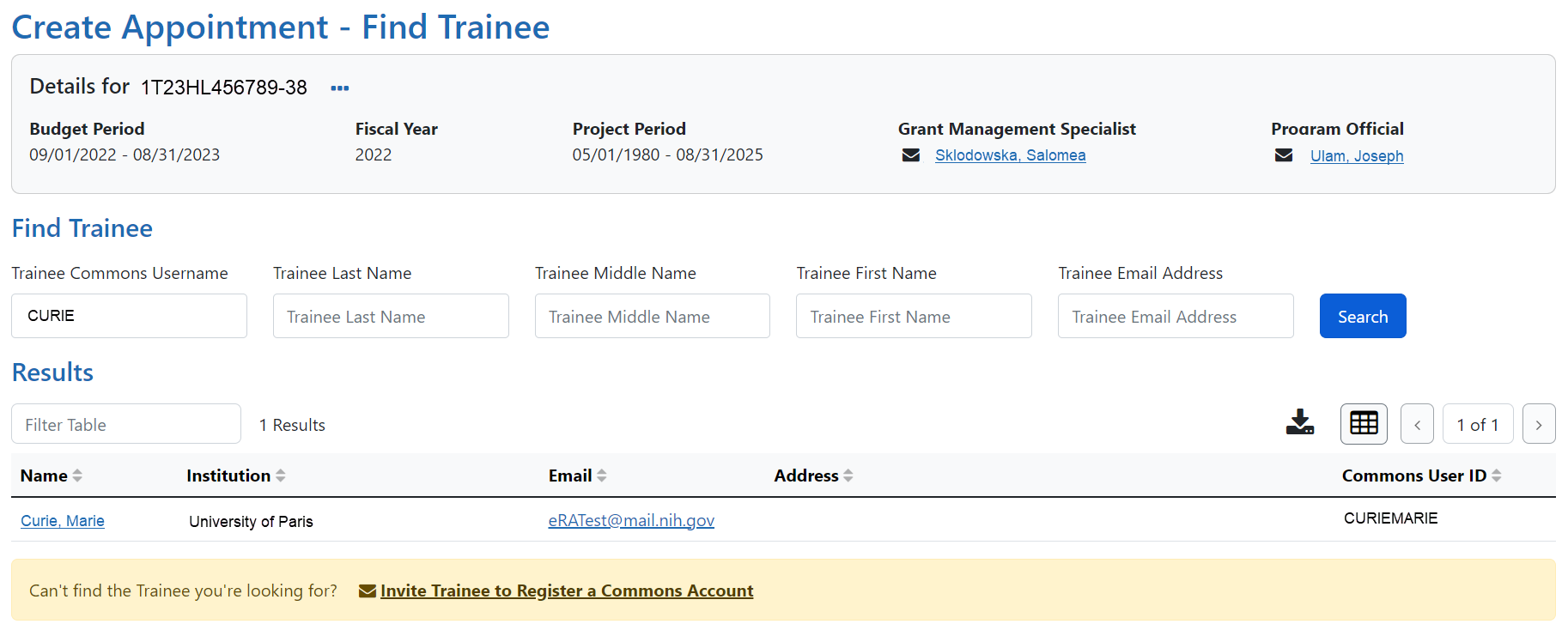This screenshot has width=1568, height=636.
Task: Click 'CURIEMARIE' Commons User ID cell
Action: click(x=1390, y=518)
